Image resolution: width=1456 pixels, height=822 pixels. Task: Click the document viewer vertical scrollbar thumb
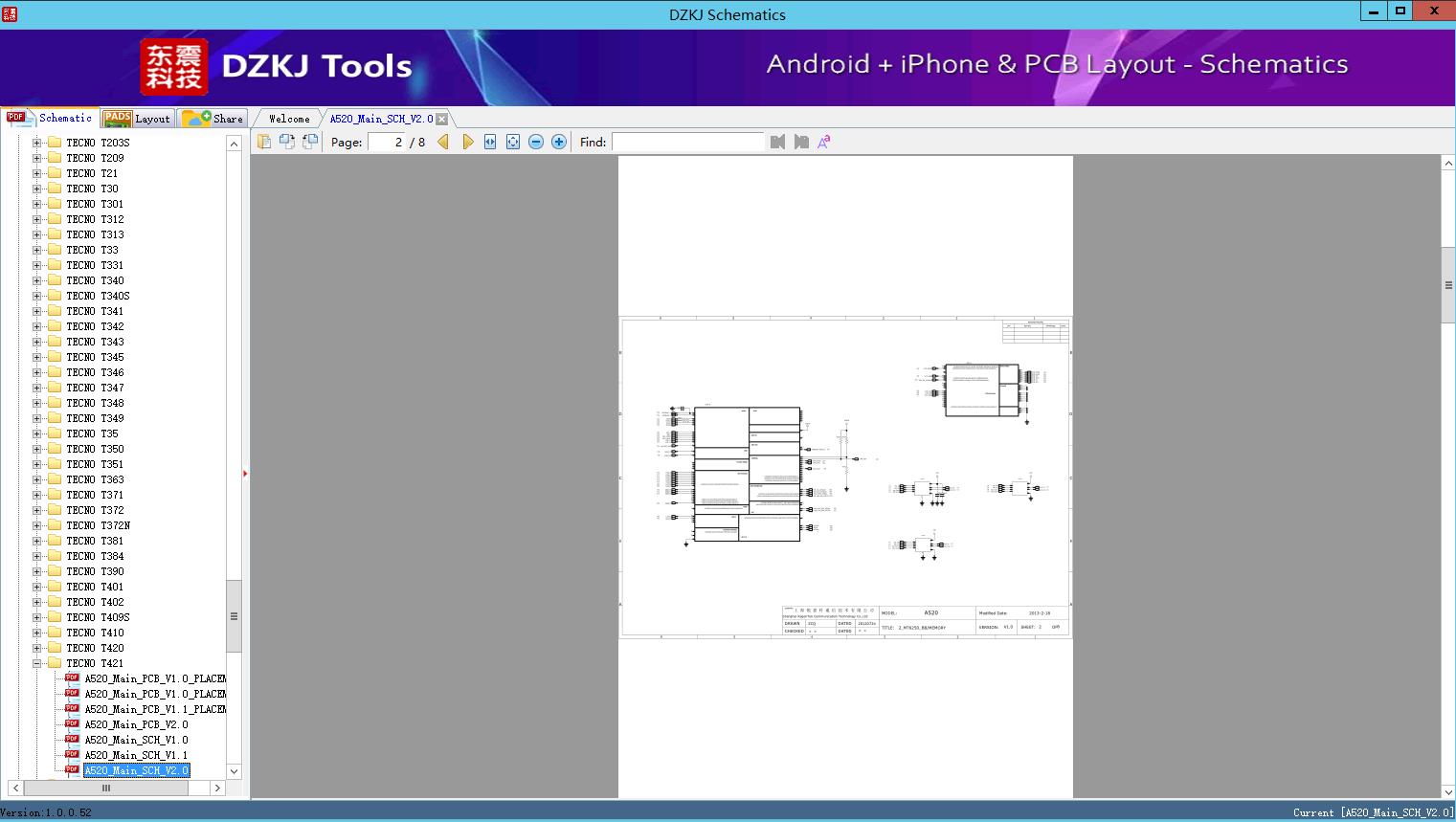[x=1448, y=286]
